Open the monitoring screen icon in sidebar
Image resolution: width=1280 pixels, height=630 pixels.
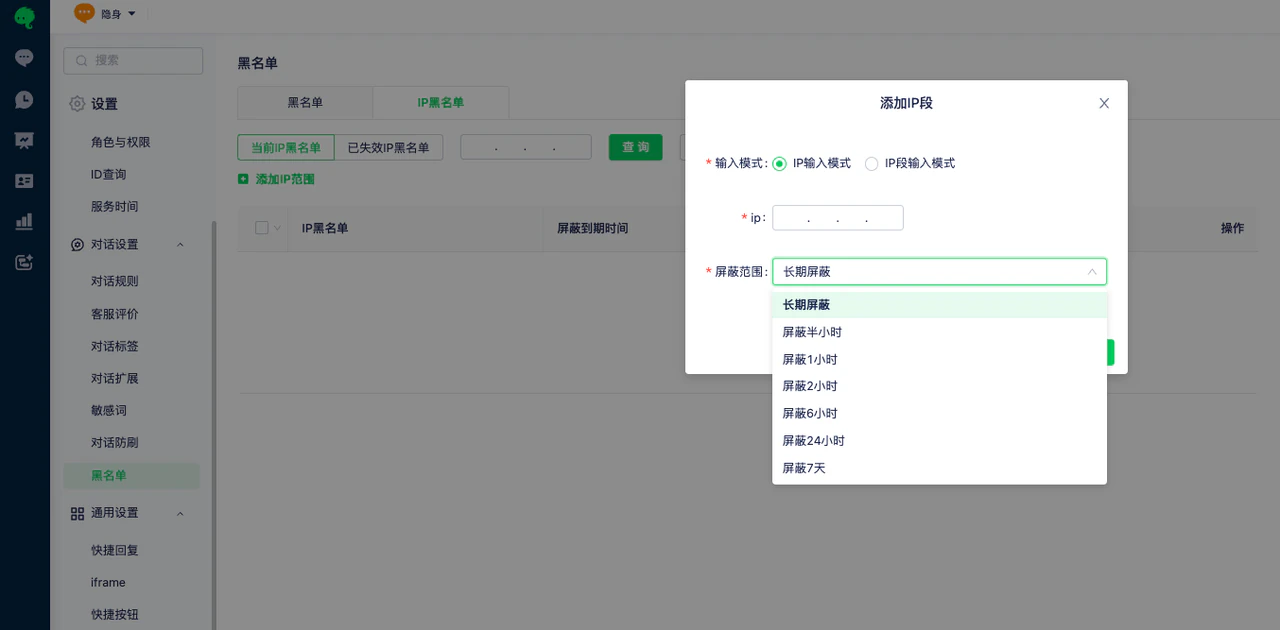pyautogui.click(x=24, y=140)
